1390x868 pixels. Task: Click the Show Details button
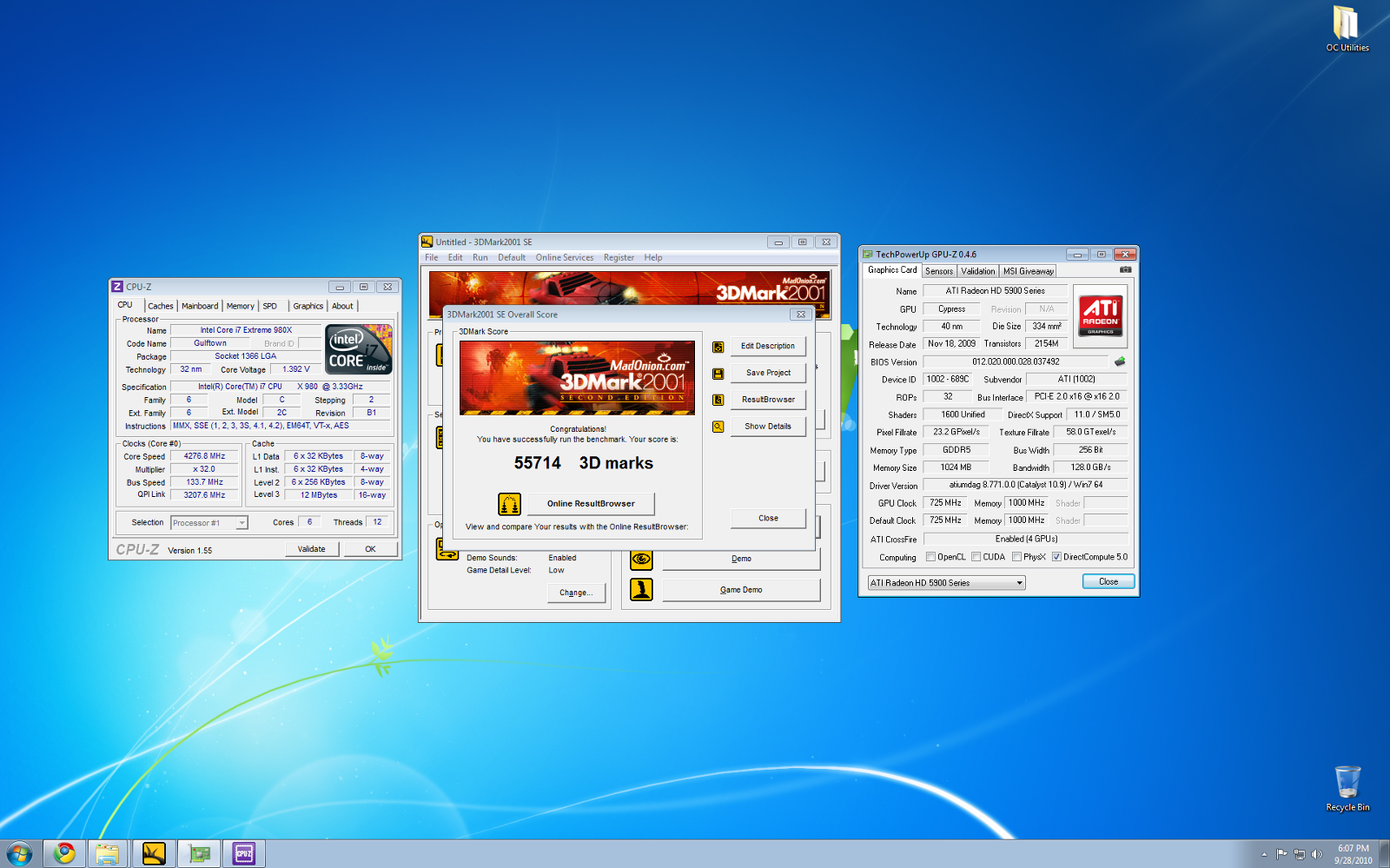click(x=768, y=427)
